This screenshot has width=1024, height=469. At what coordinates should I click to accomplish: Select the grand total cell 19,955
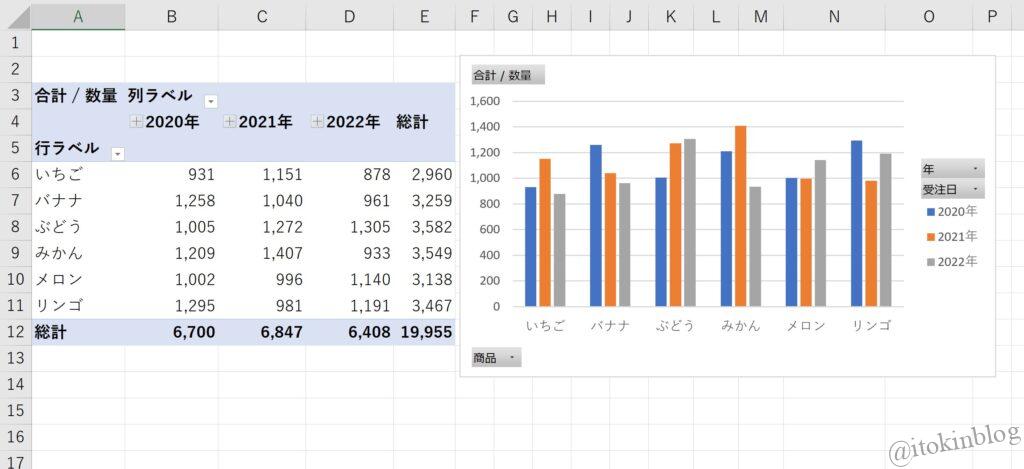pyautogui.click(x=426, y=332)
